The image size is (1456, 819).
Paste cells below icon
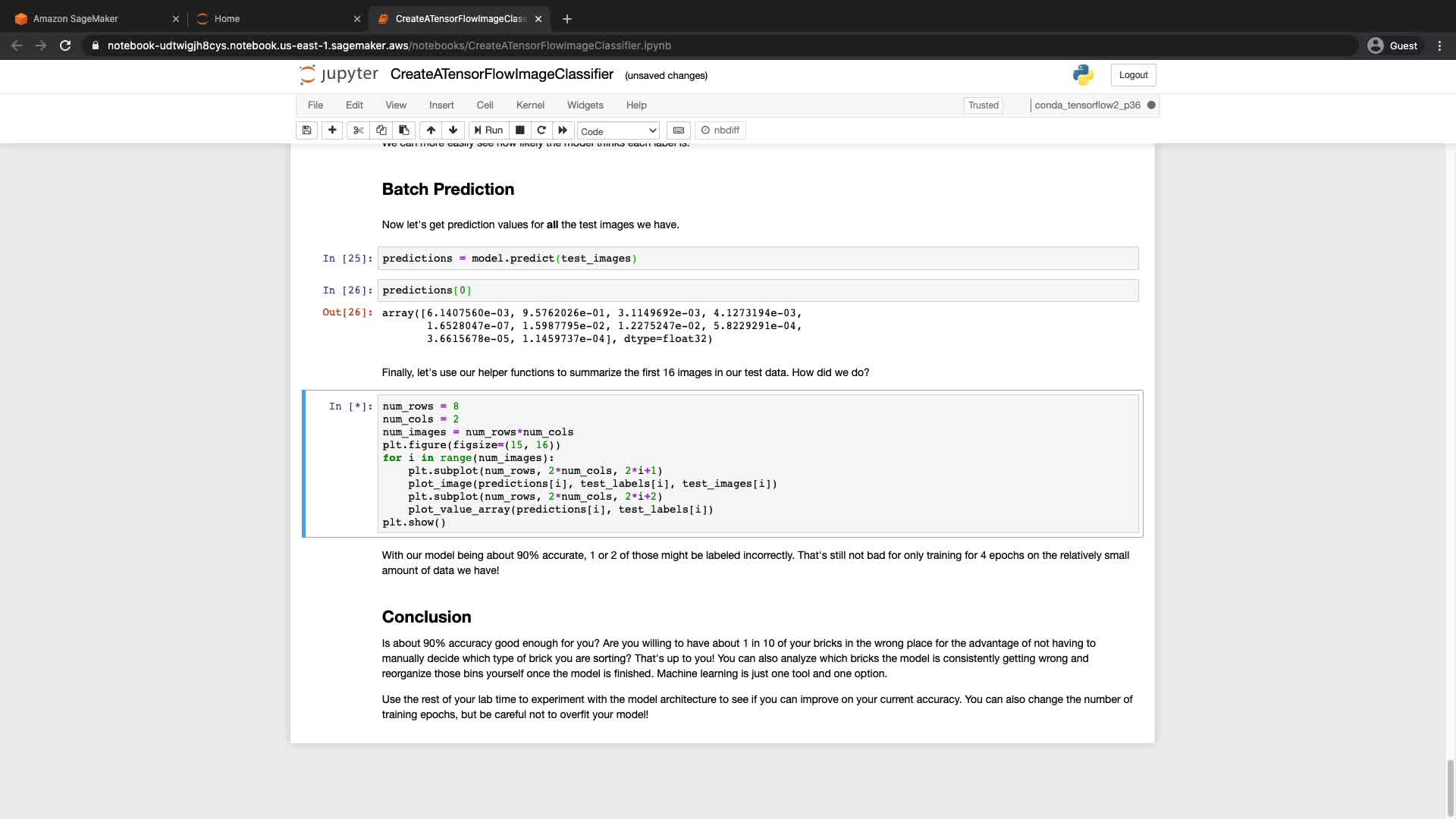coord(404,130)
